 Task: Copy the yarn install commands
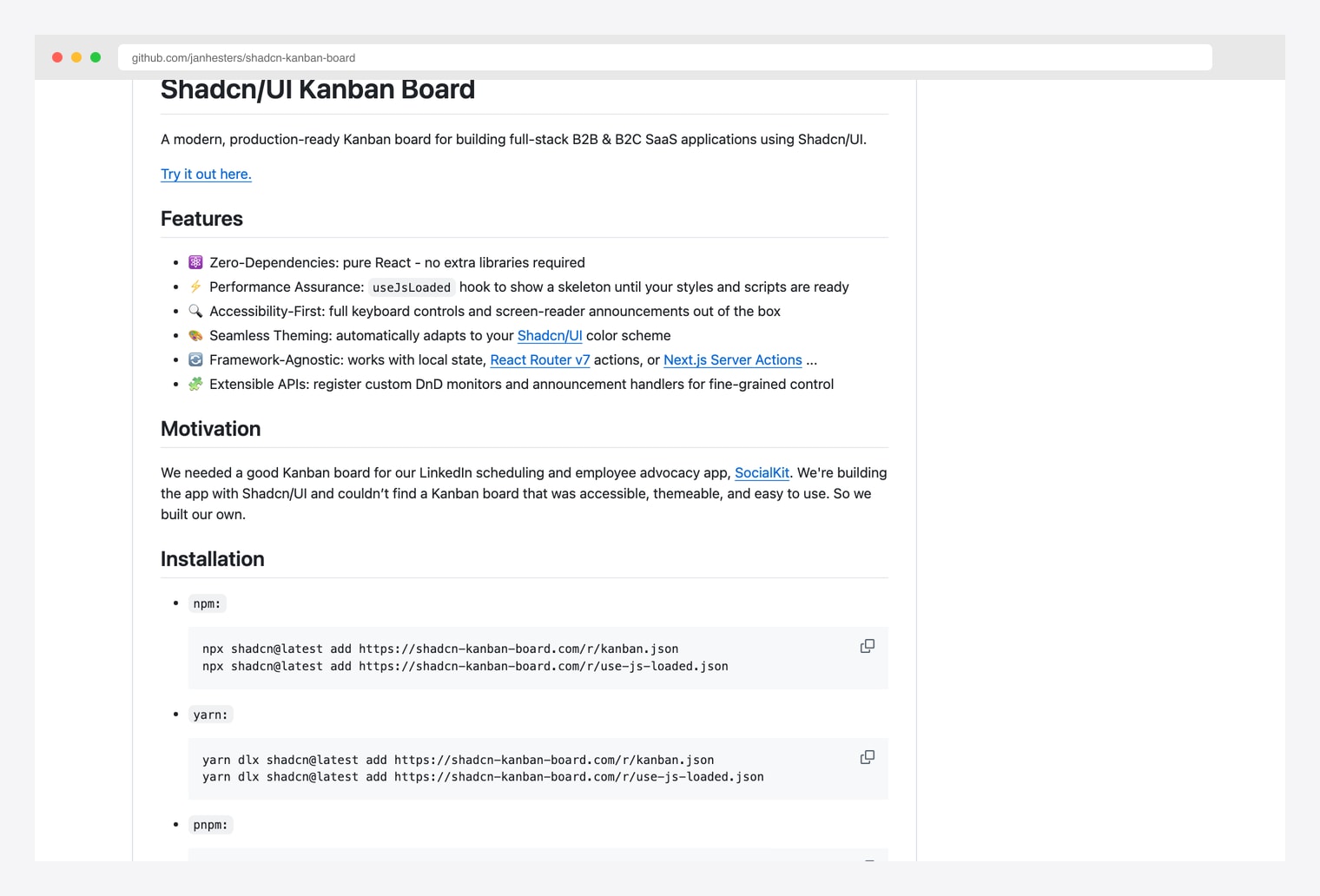(867, 757)
